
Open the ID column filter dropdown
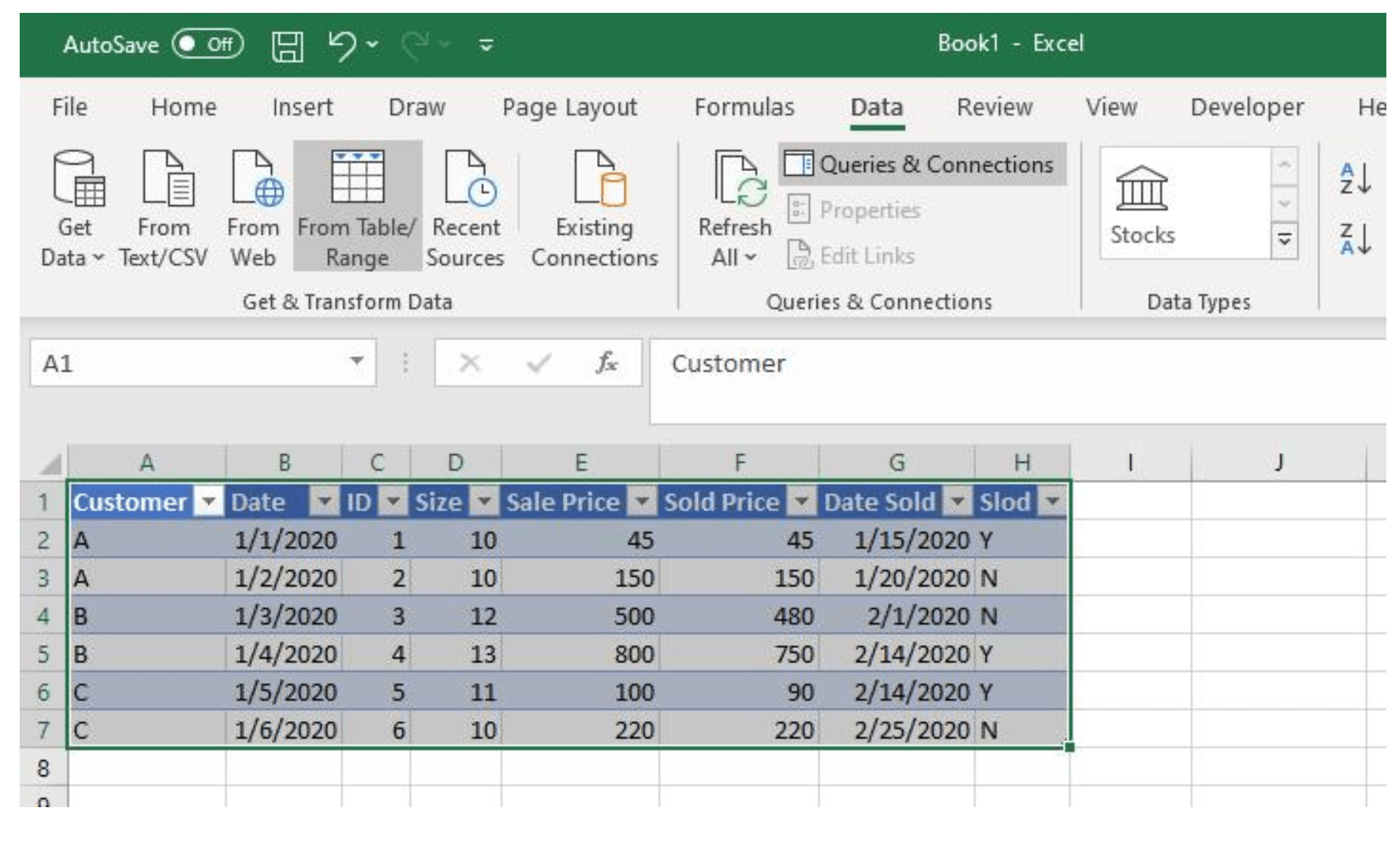[x=393, y=501]
